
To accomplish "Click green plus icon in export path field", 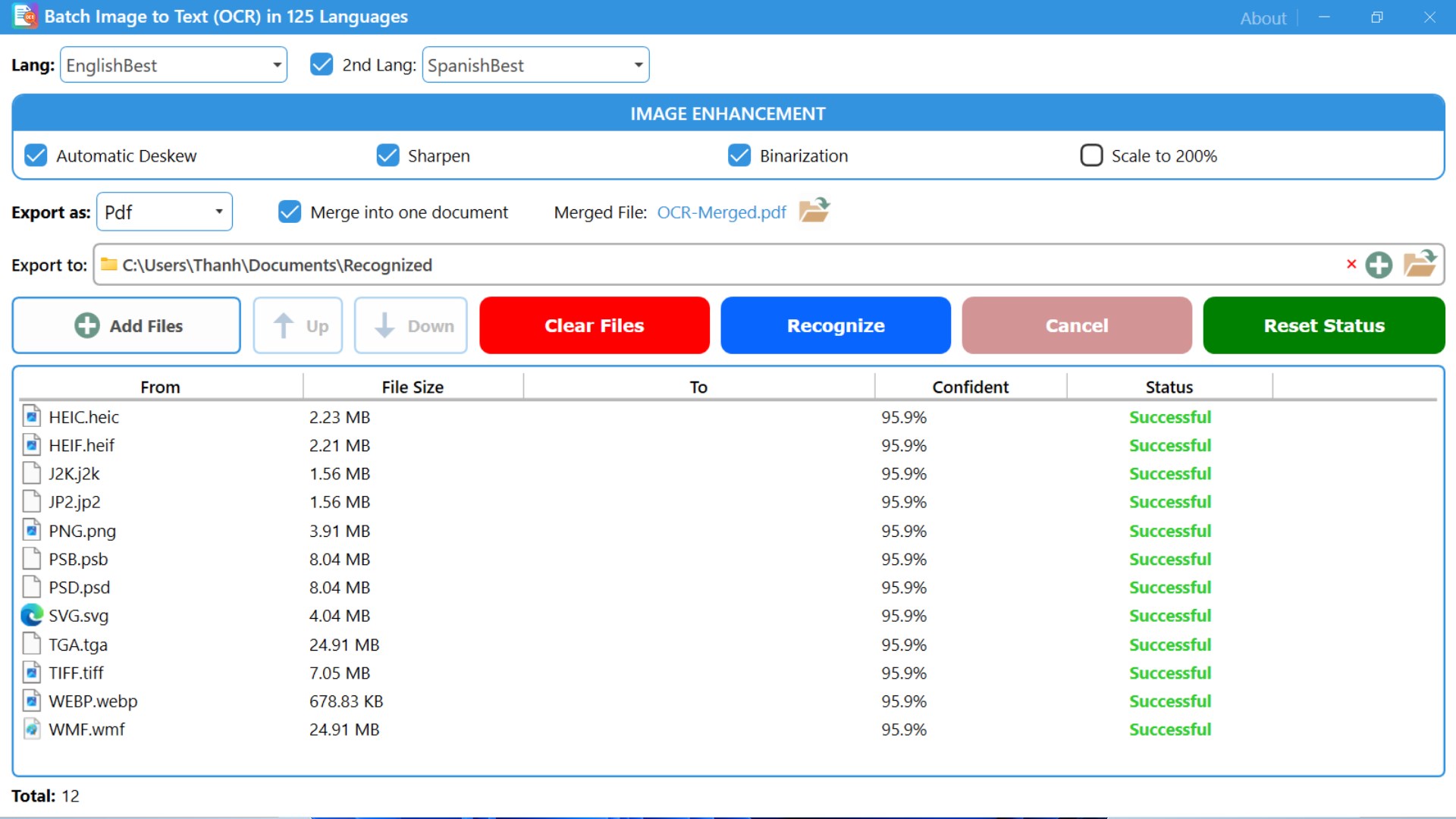I will 1379,265.
